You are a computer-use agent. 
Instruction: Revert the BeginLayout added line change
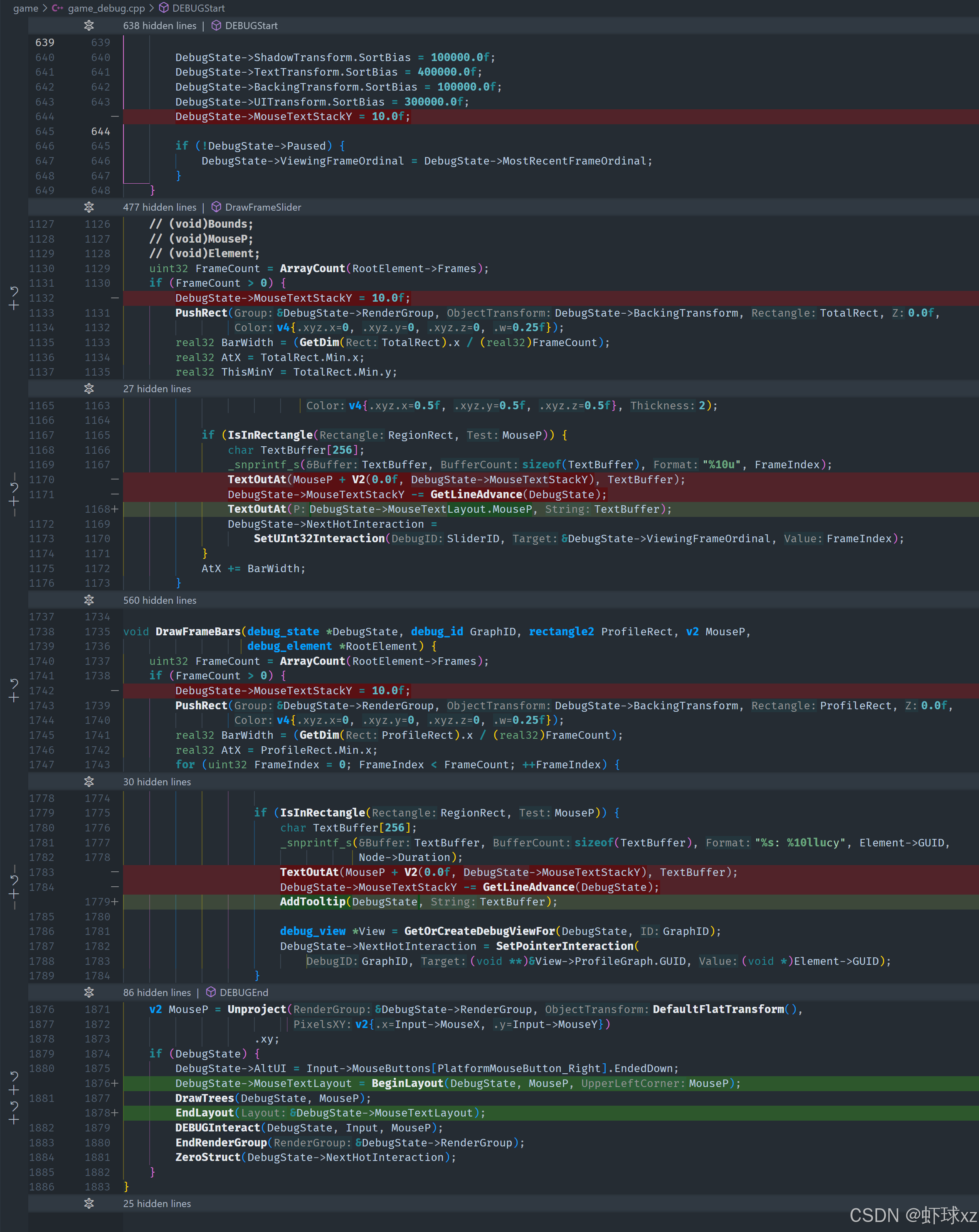[x=14, y=1076]
